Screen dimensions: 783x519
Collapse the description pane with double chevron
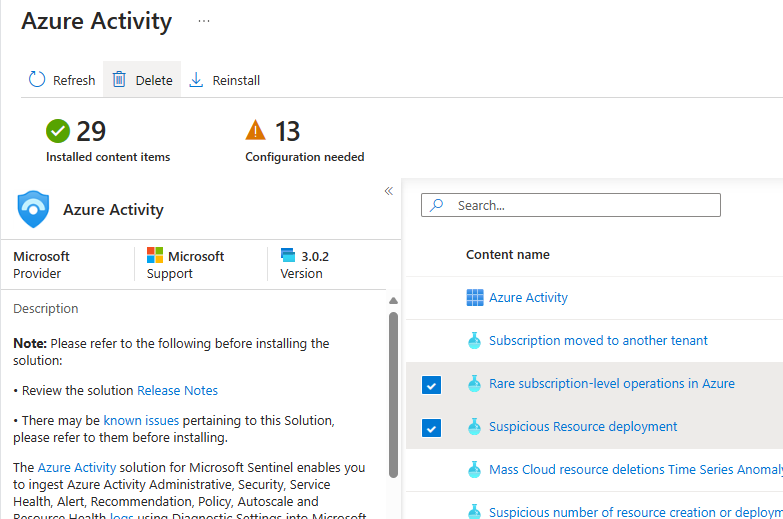point(389,191)
